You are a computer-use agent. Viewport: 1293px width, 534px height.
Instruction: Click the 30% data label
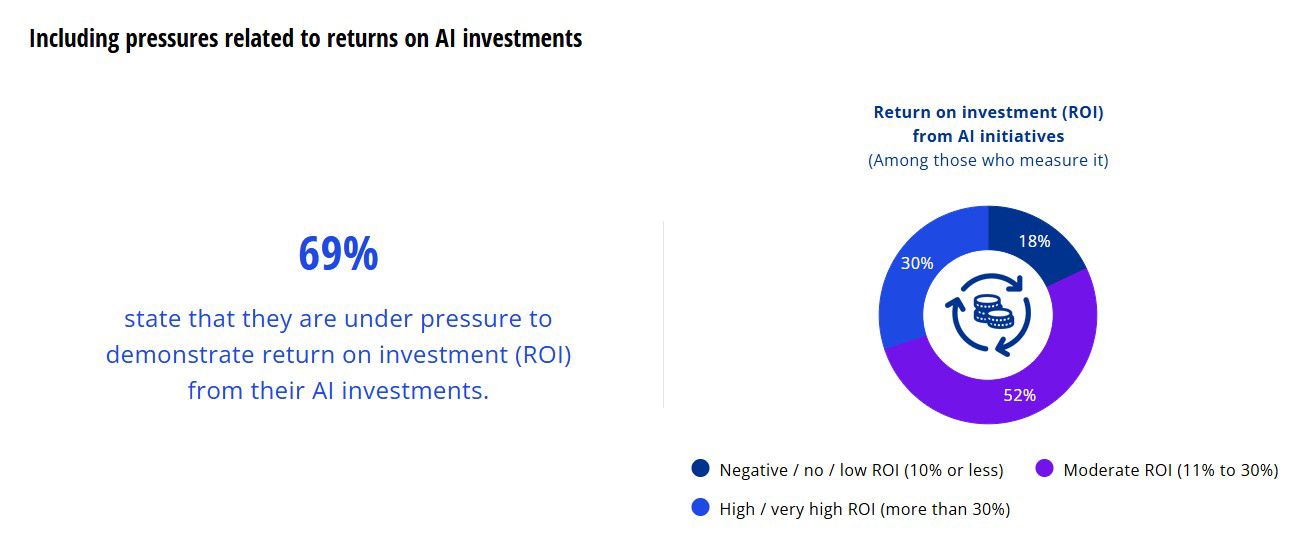[x=916, y=263]
